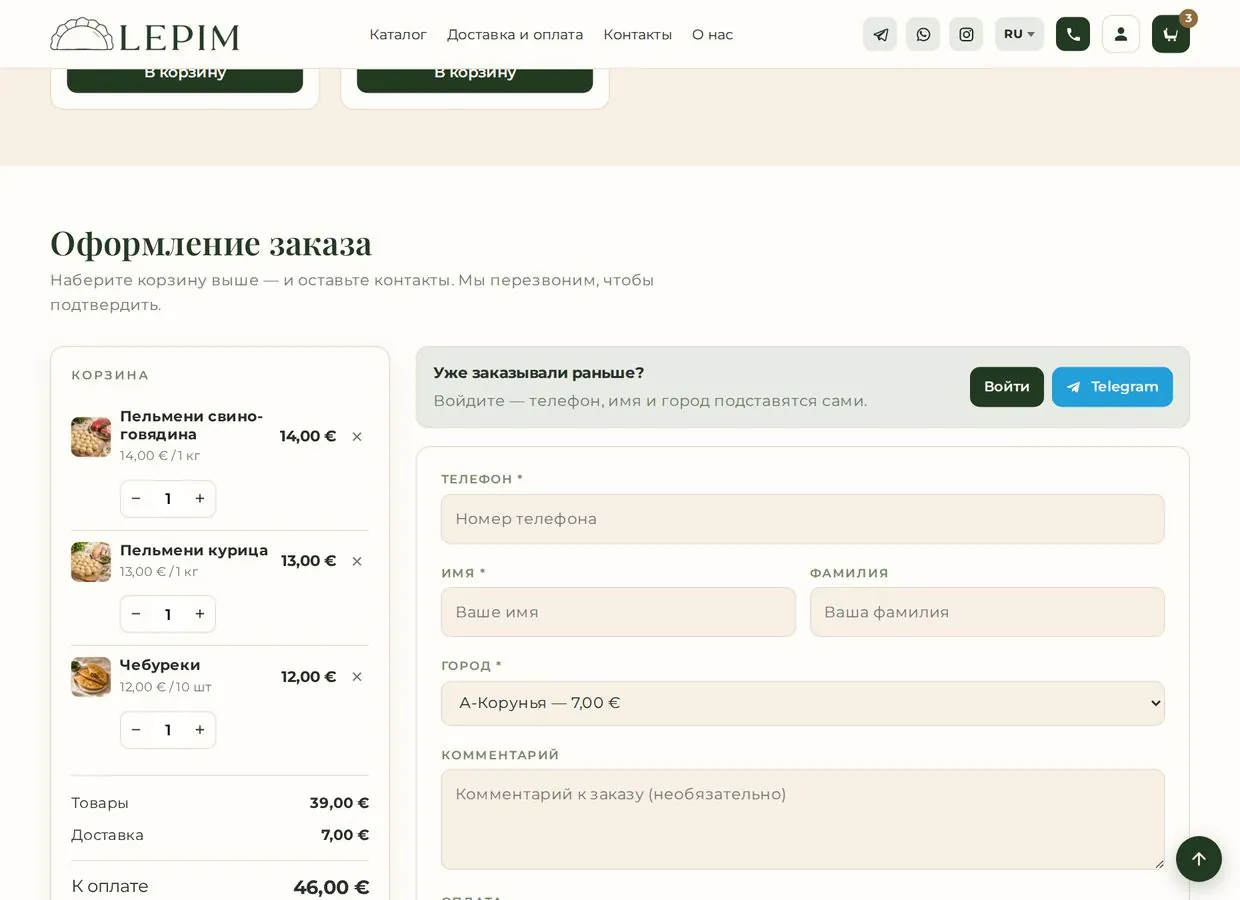Click the phone call icon button

tap(1073, 34)
